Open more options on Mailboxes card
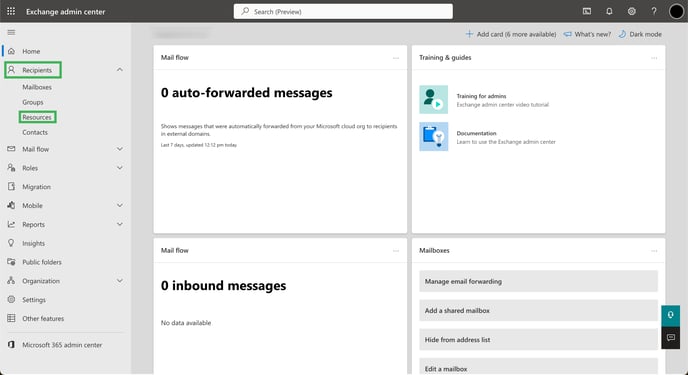688x375 pixels. (x=654, y=251)
